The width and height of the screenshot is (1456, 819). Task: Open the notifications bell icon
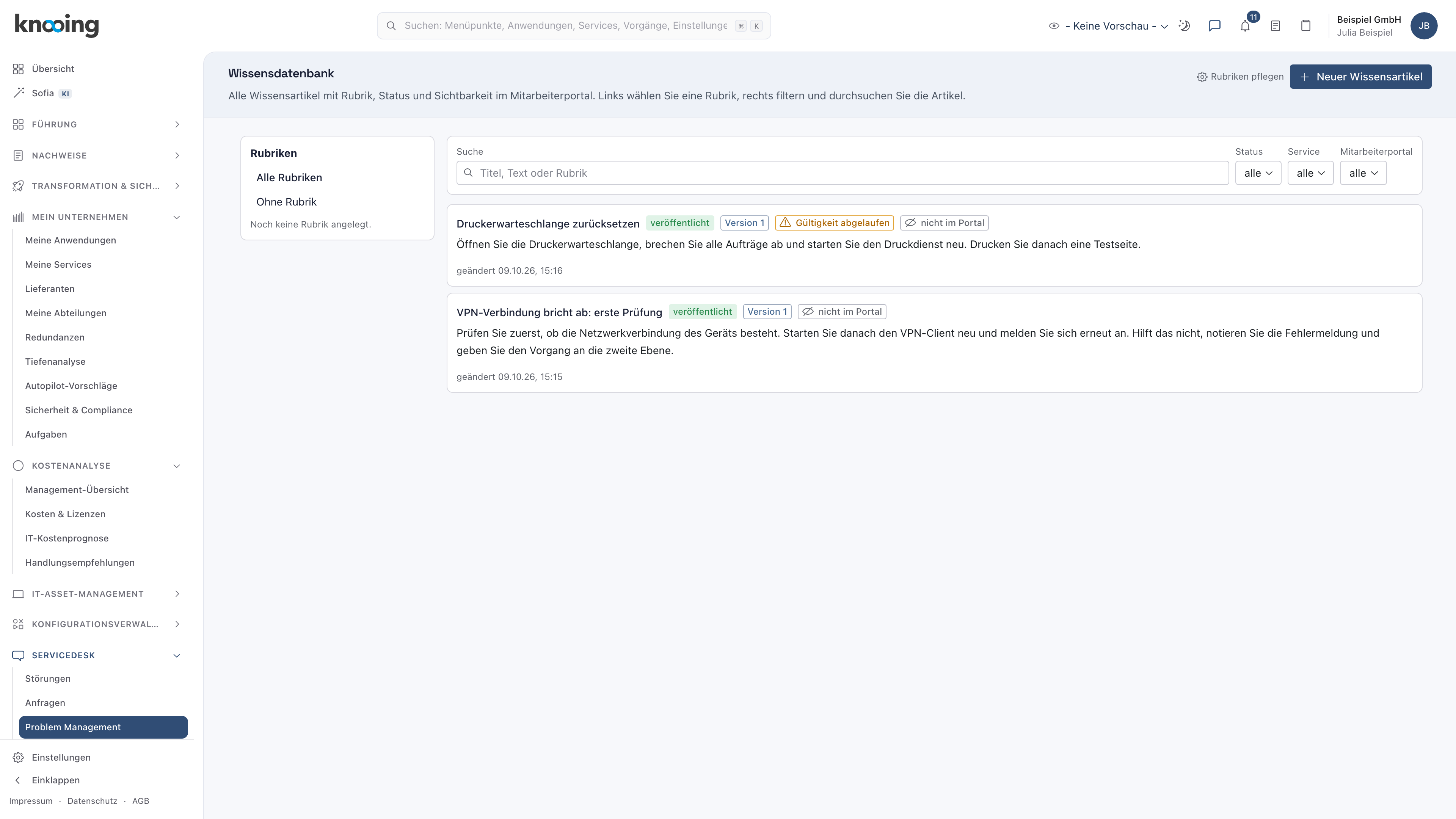(x=1244, y=26)
